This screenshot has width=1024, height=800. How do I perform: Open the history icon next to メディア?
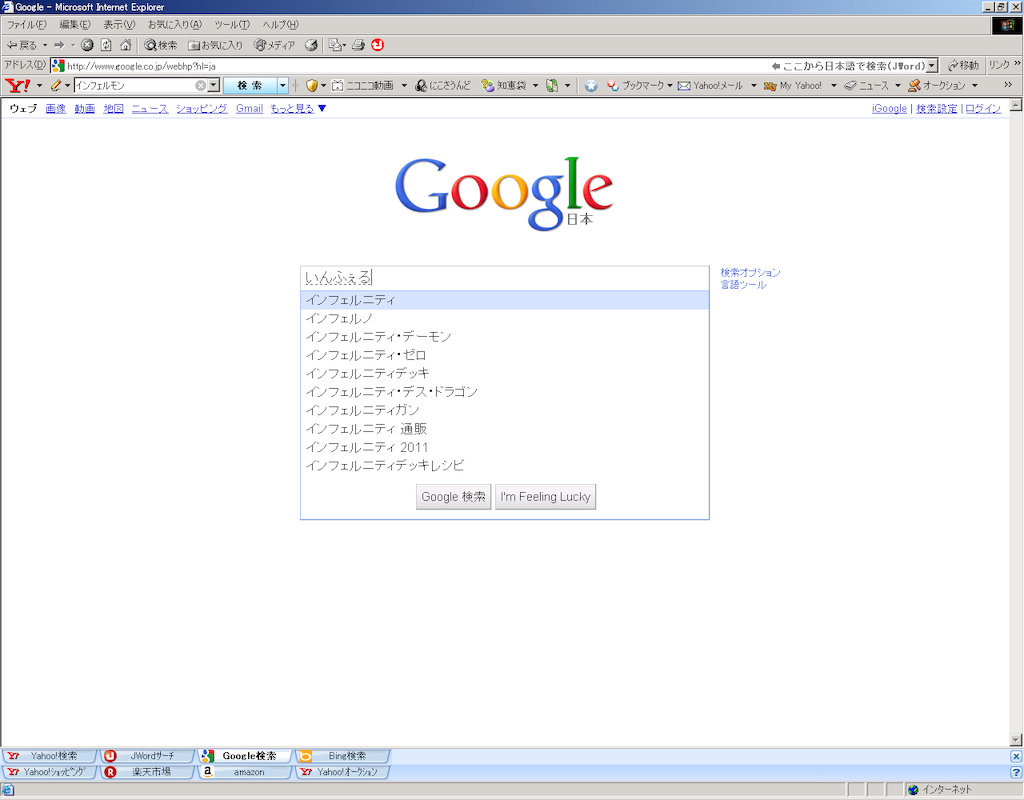[x=312, y=45]
